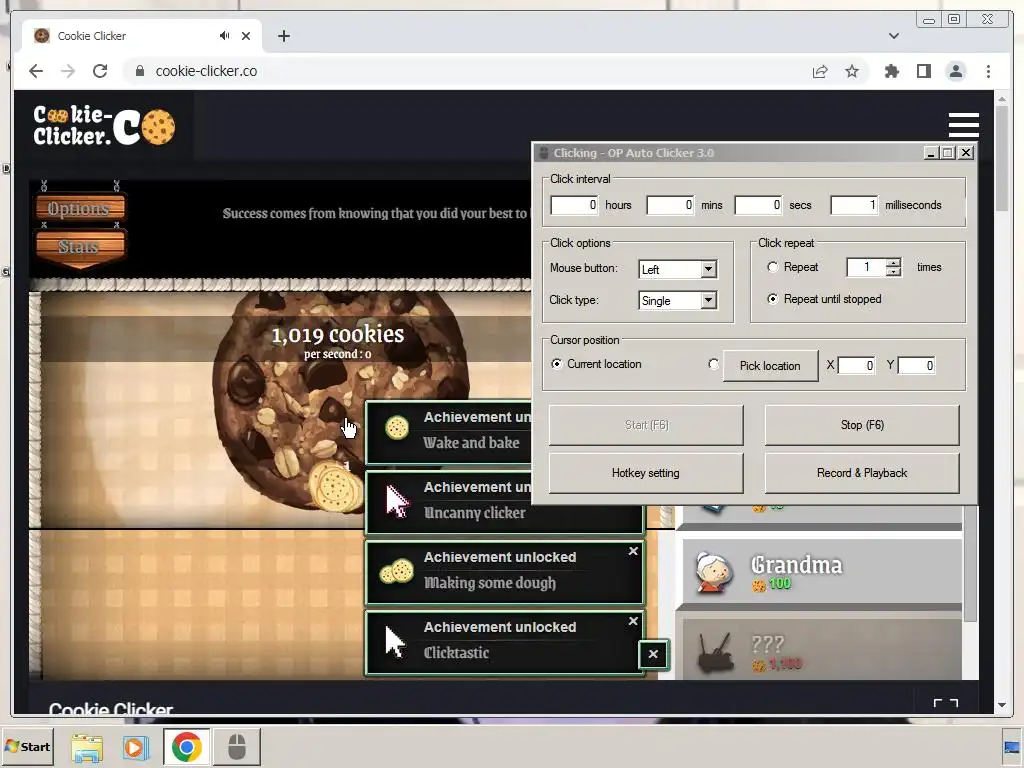Open the Chrome side panel icon

(x=923, y=71)
